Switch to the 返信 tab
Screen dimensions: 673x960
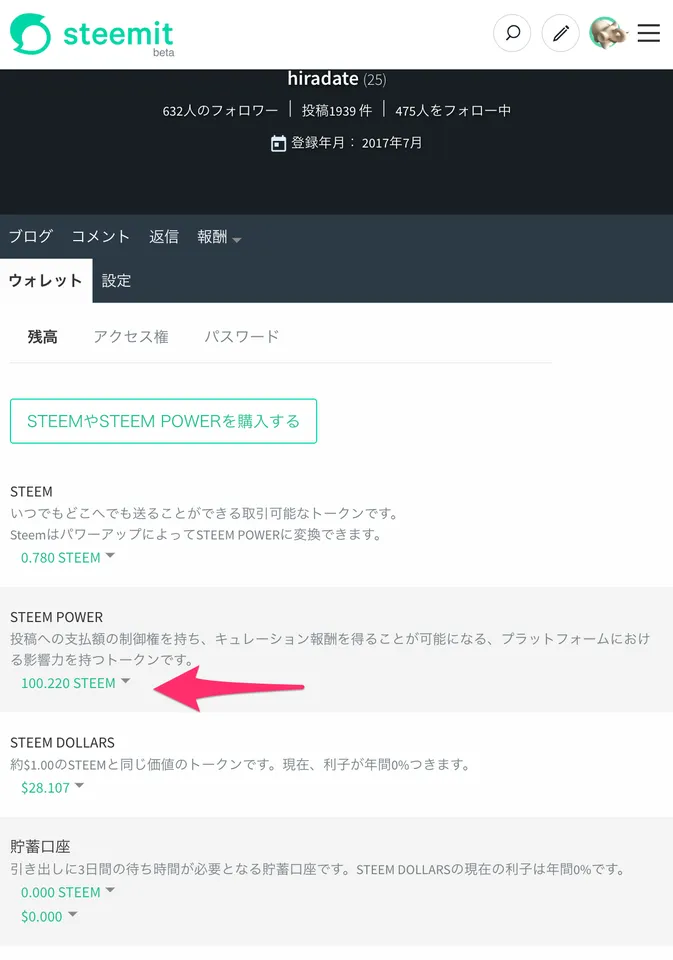(164, 236)
